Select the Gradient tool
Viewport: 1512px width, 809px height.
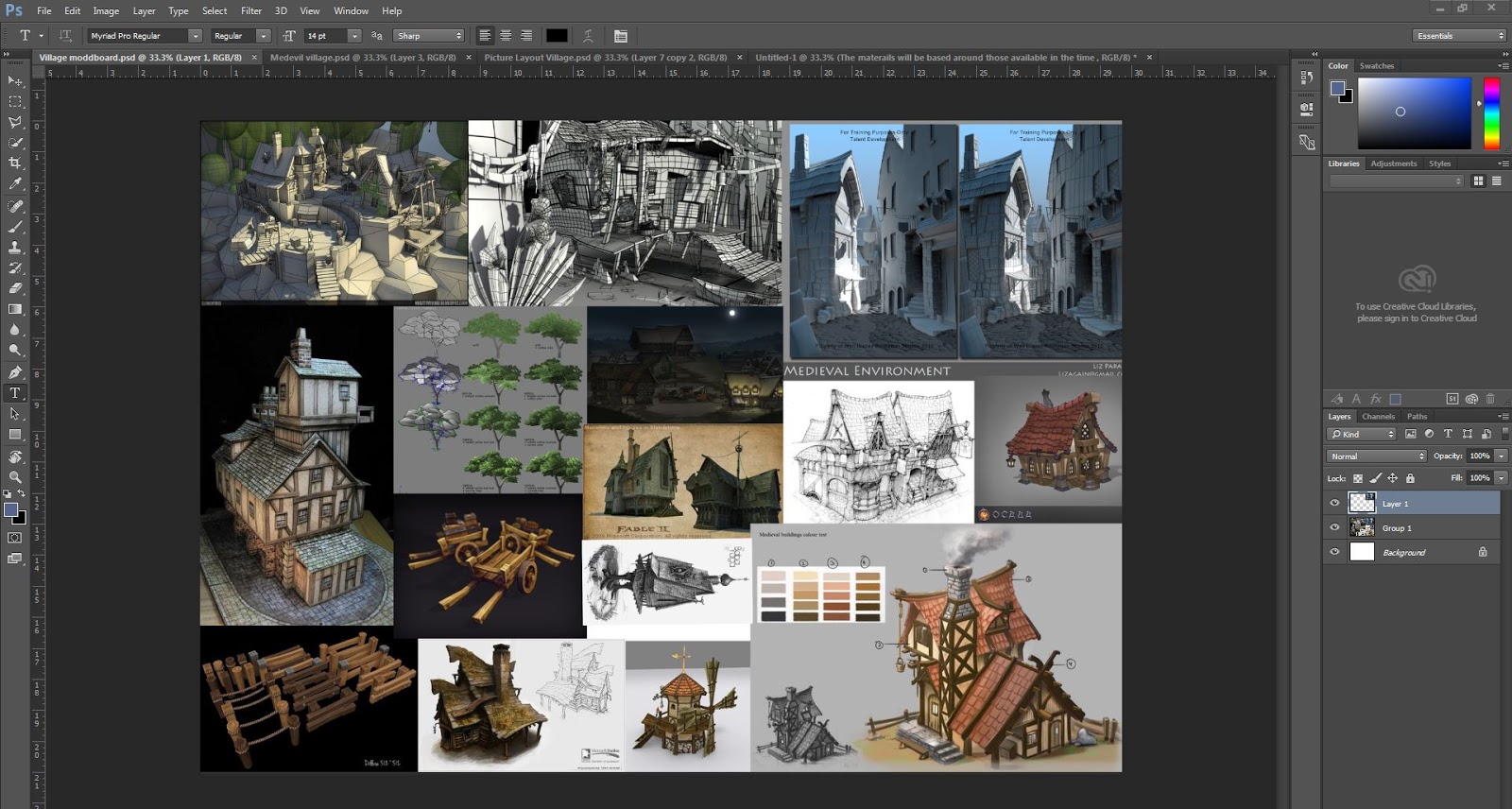(15, 309)
